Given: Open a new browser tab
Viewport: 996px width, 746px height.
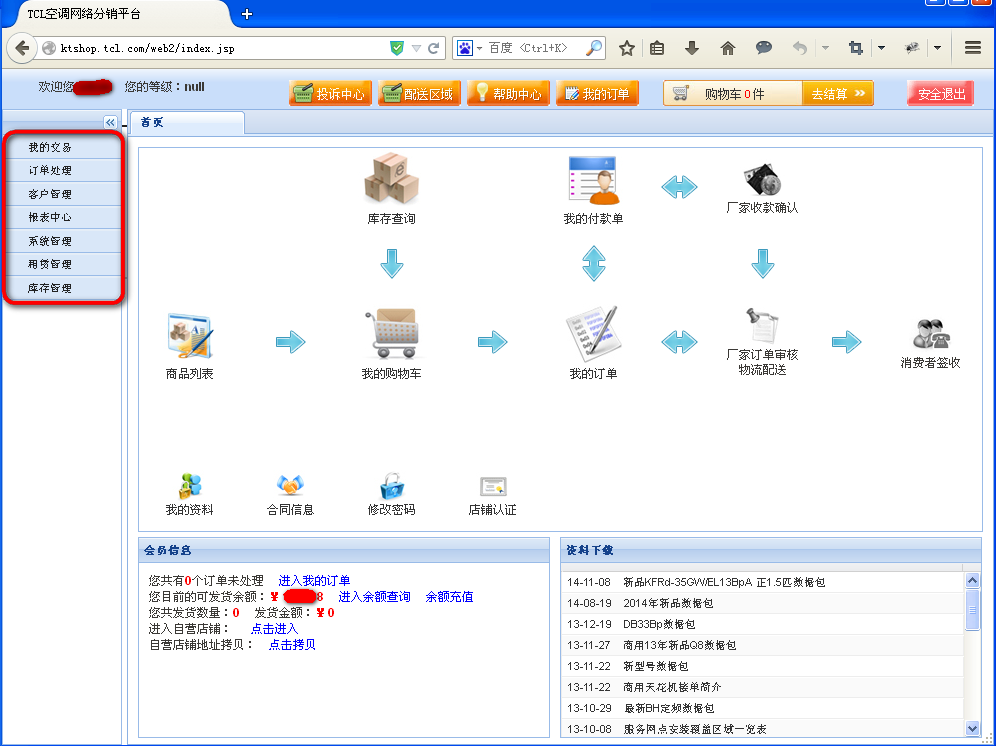Looking at the screenshot, I should [247, 14].
